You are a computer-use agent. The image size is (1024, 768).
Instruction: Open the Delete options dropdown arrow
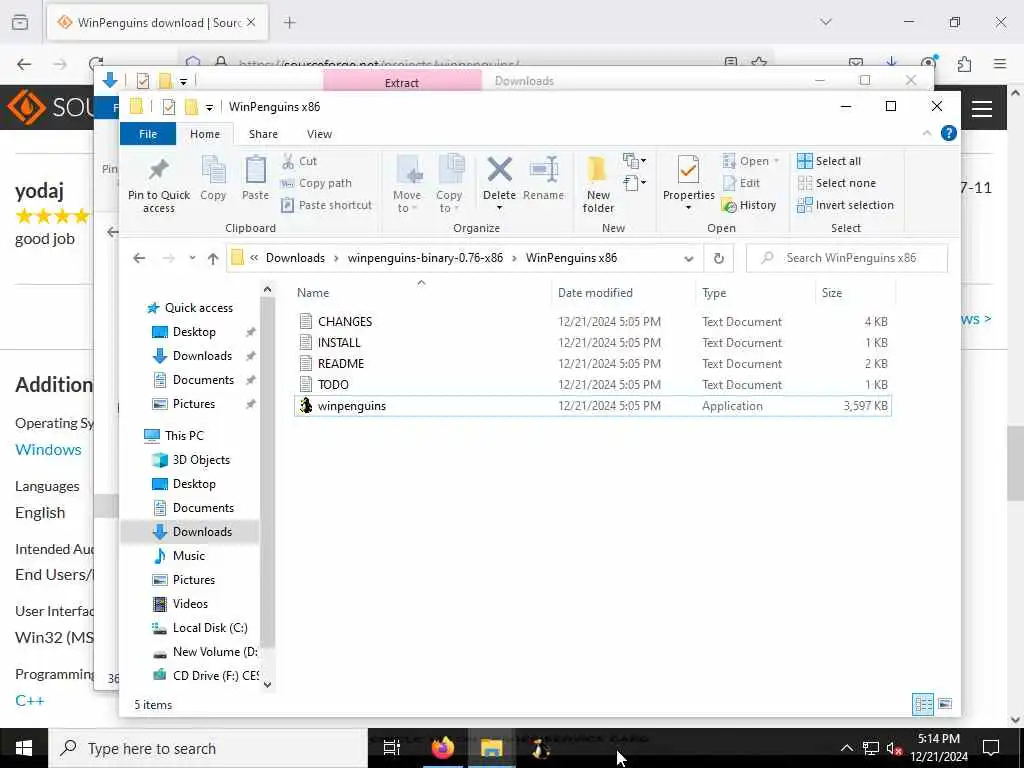[500, 208]
